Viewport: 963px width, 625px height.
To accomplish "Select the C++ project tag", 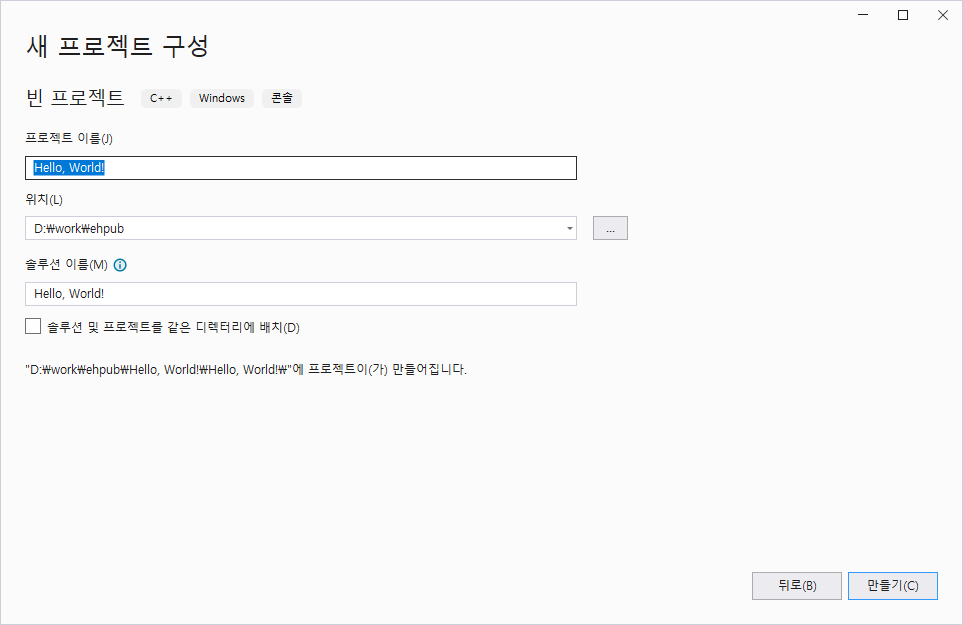I will [x=160, y=98].
